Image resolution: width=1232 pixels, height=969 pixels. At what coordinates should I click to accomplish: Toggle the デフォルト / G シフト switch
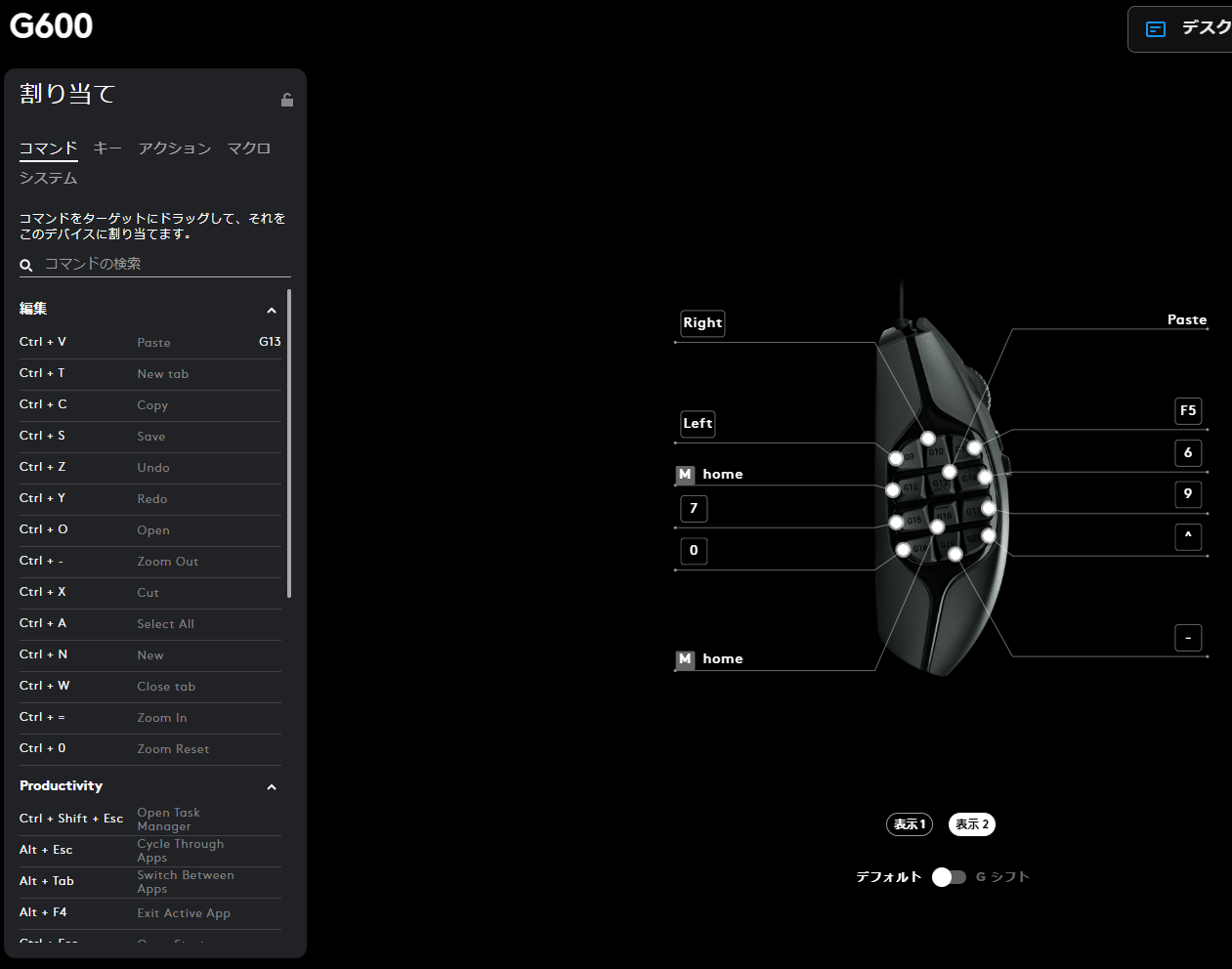pos(949,877)
